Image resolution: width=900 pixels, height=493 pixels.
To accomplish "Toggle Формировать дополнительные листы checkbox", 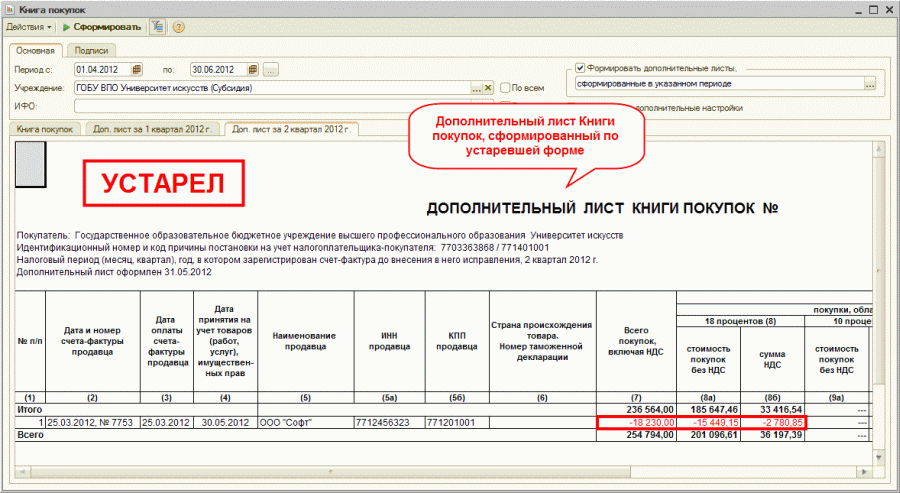I will click(x=580, y=67).
